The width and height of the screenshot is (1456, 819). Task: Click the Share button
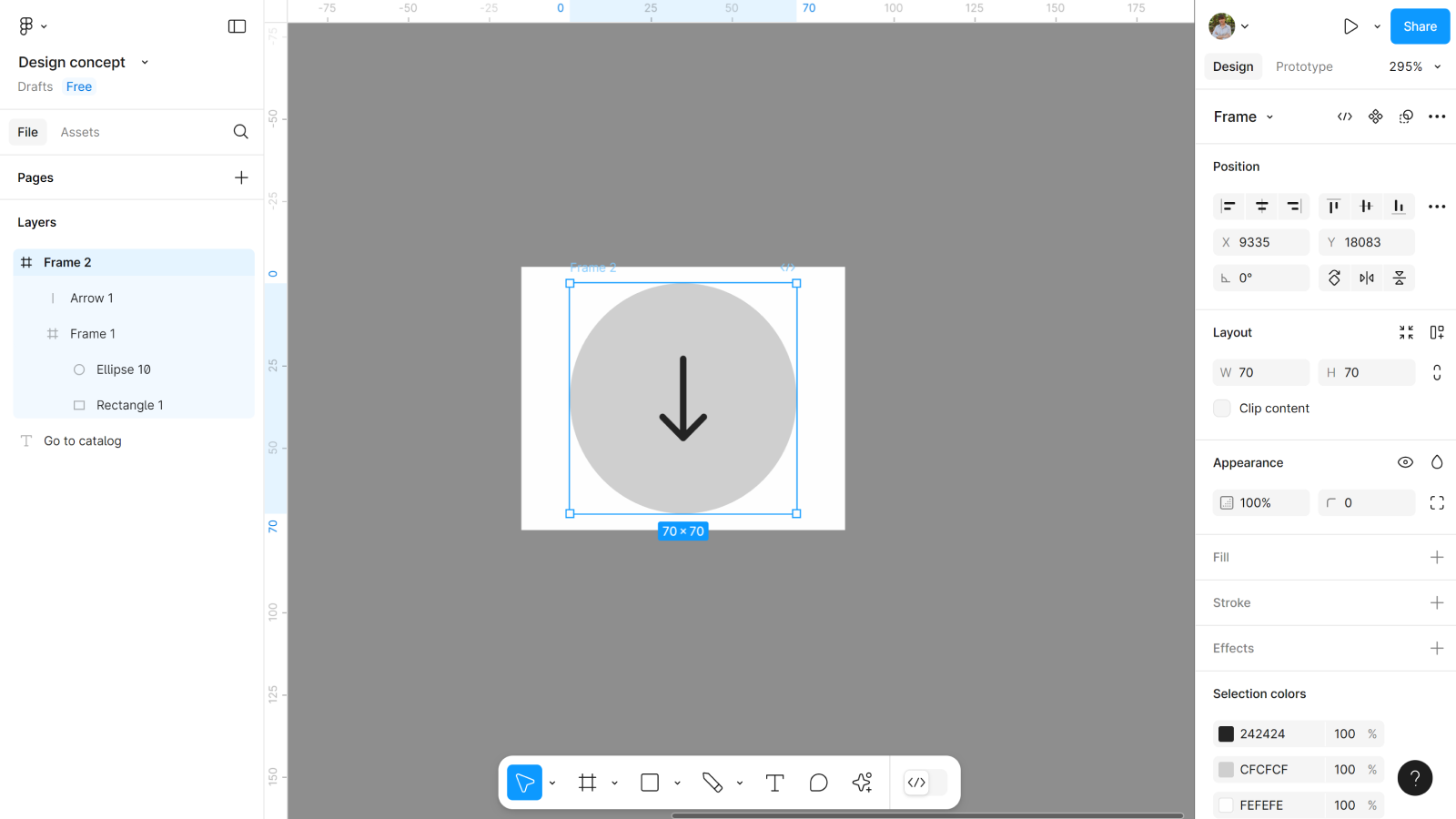[x=1419, y=26]
